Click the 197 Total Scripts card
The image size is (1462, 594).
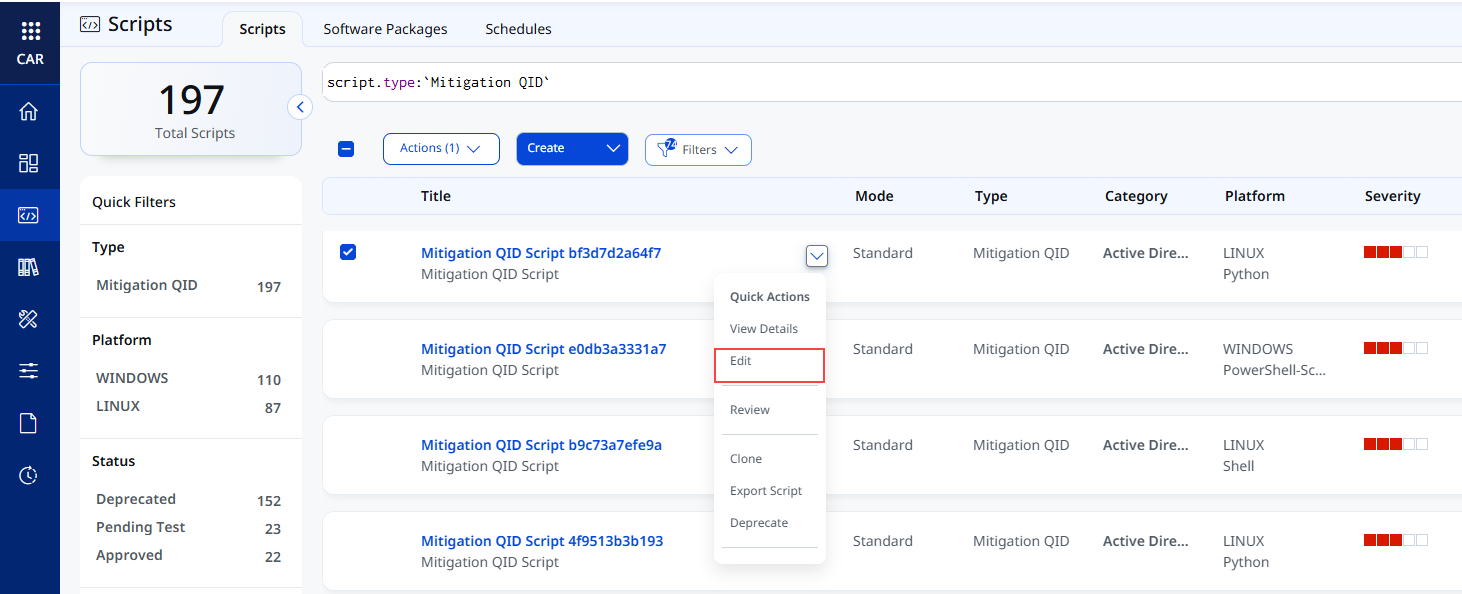tap(191, 109)
